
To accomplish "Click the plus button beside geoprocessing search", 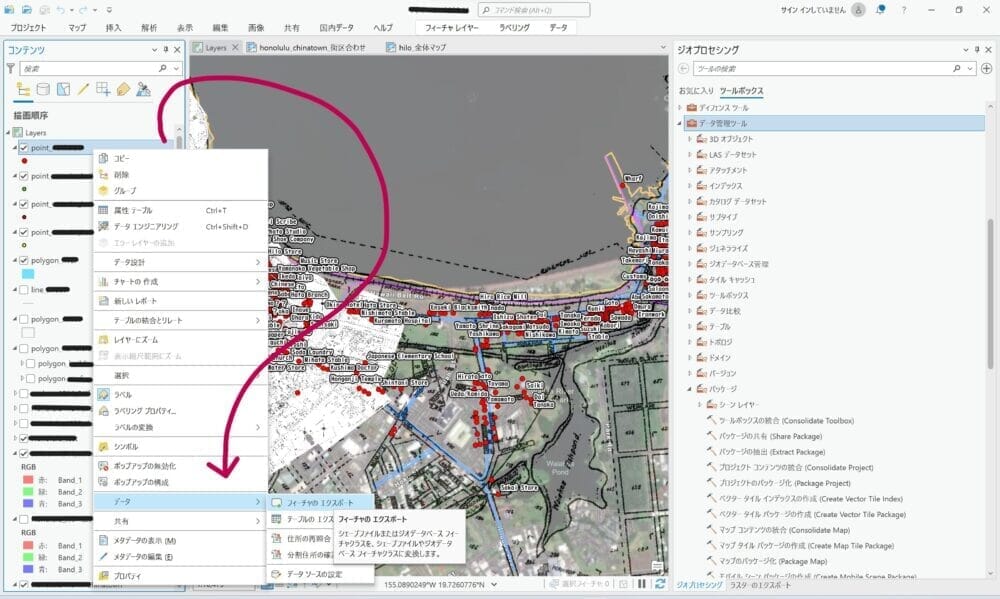I will [x=986, y=68].
